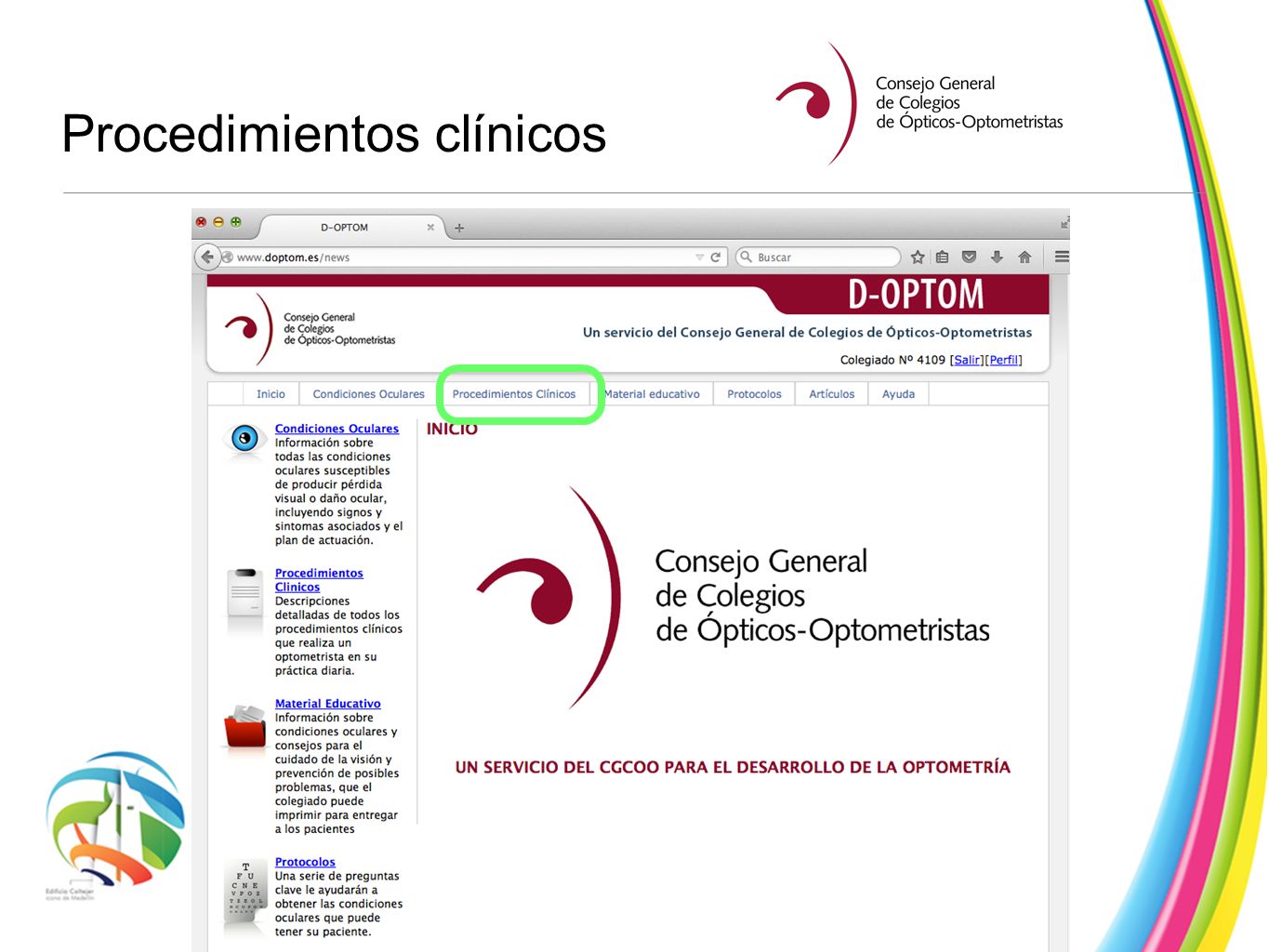
Task: Click the yellow minimize window button
Action: click(x=218, y=222)
